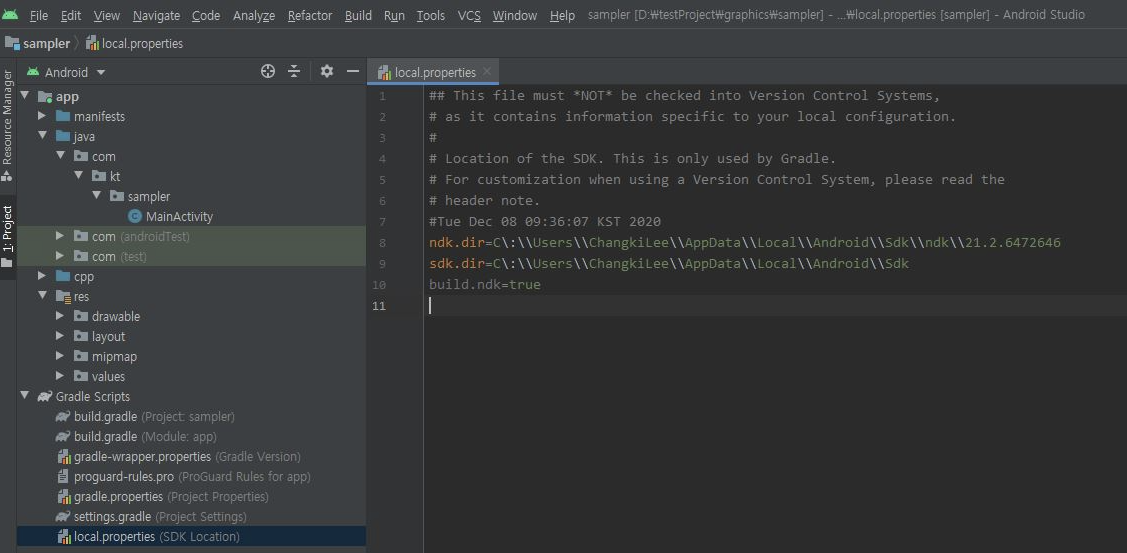Image resolution: width=1127 pixels, height=553 pixels.
Task: Click the settings.gradle elephant icon
Action: [x=63, y=517]
